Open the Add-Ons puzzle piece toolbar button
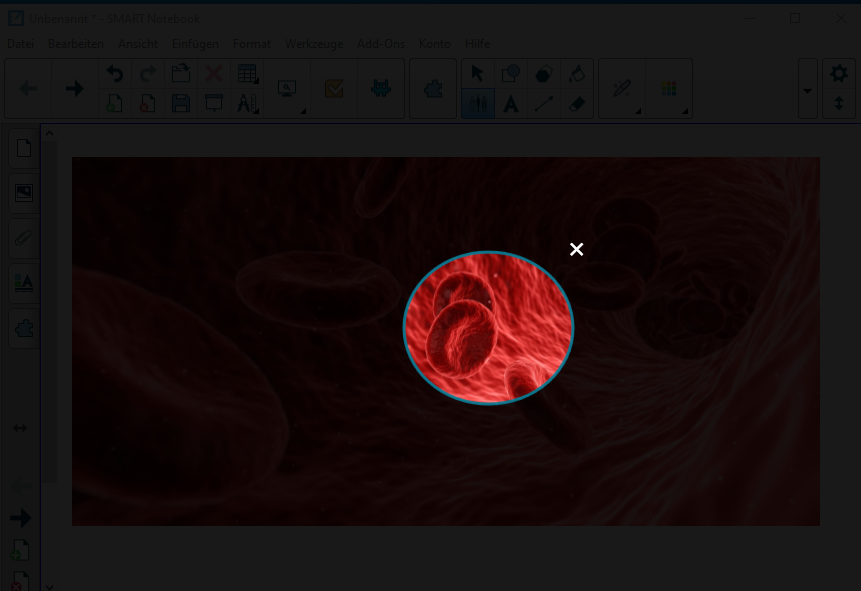Viewport: 861px width, 591px height. tap(433, 88)
